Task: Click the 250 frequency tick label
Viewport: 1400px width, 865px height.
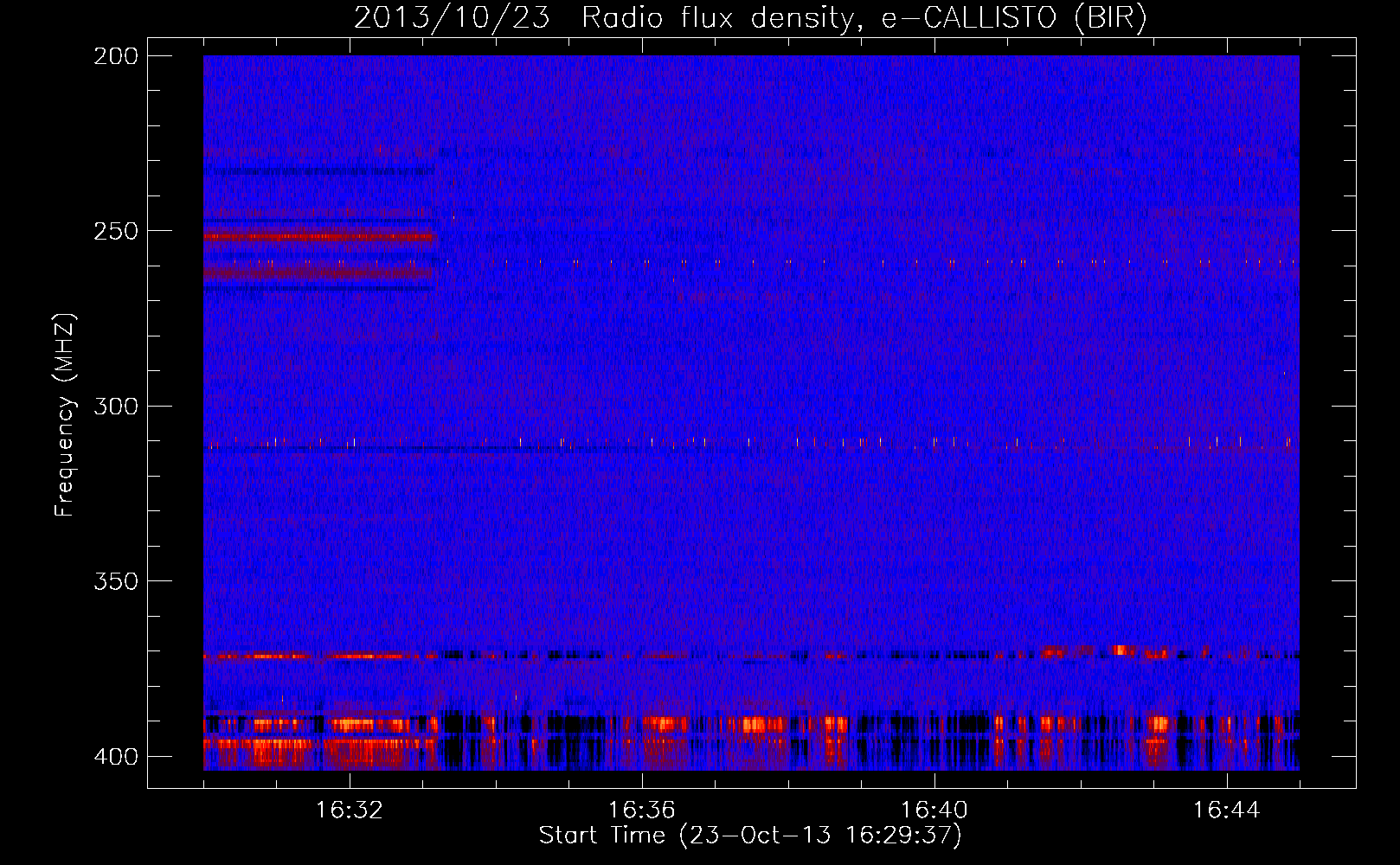Action: pyautogui.click(x=115, y=231)
